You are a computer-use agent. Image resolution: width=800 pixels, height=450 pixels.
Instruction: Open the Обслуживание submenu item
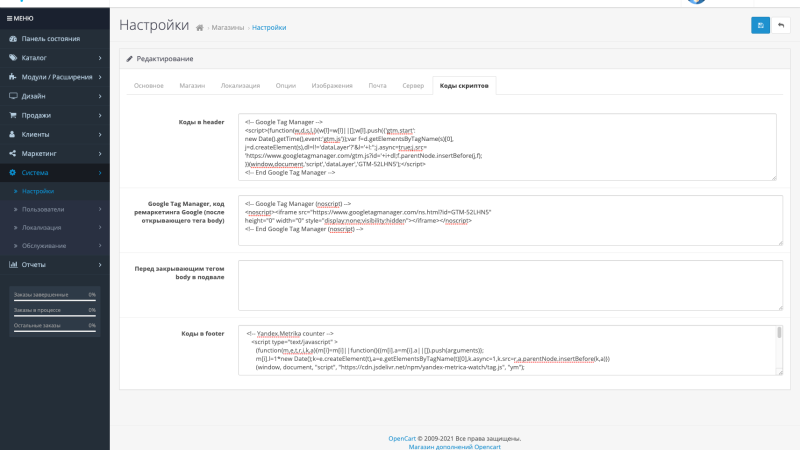tap(44, 246)
